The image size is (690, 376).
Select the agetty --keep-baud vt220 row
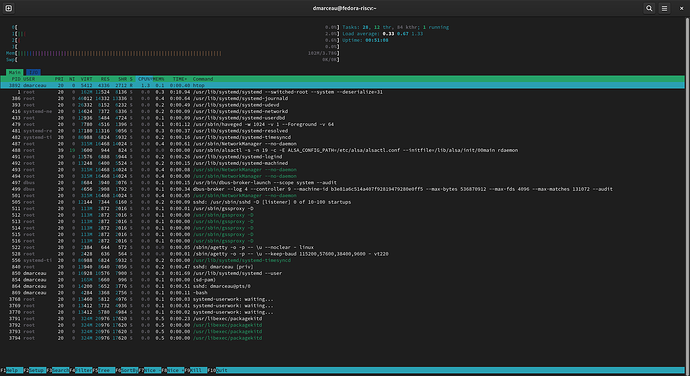point(342,254)
